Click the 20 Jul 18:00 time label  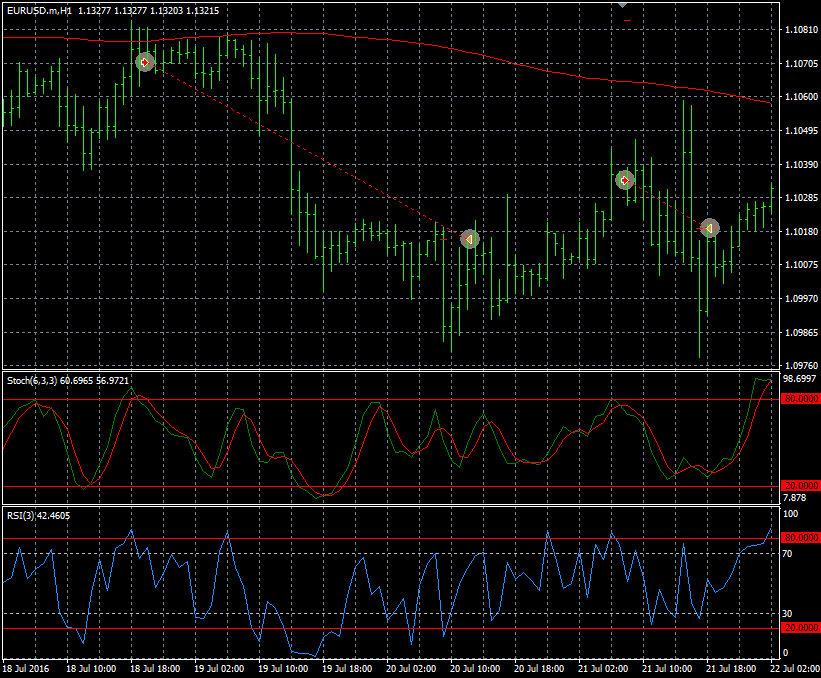tap(539, 669)
